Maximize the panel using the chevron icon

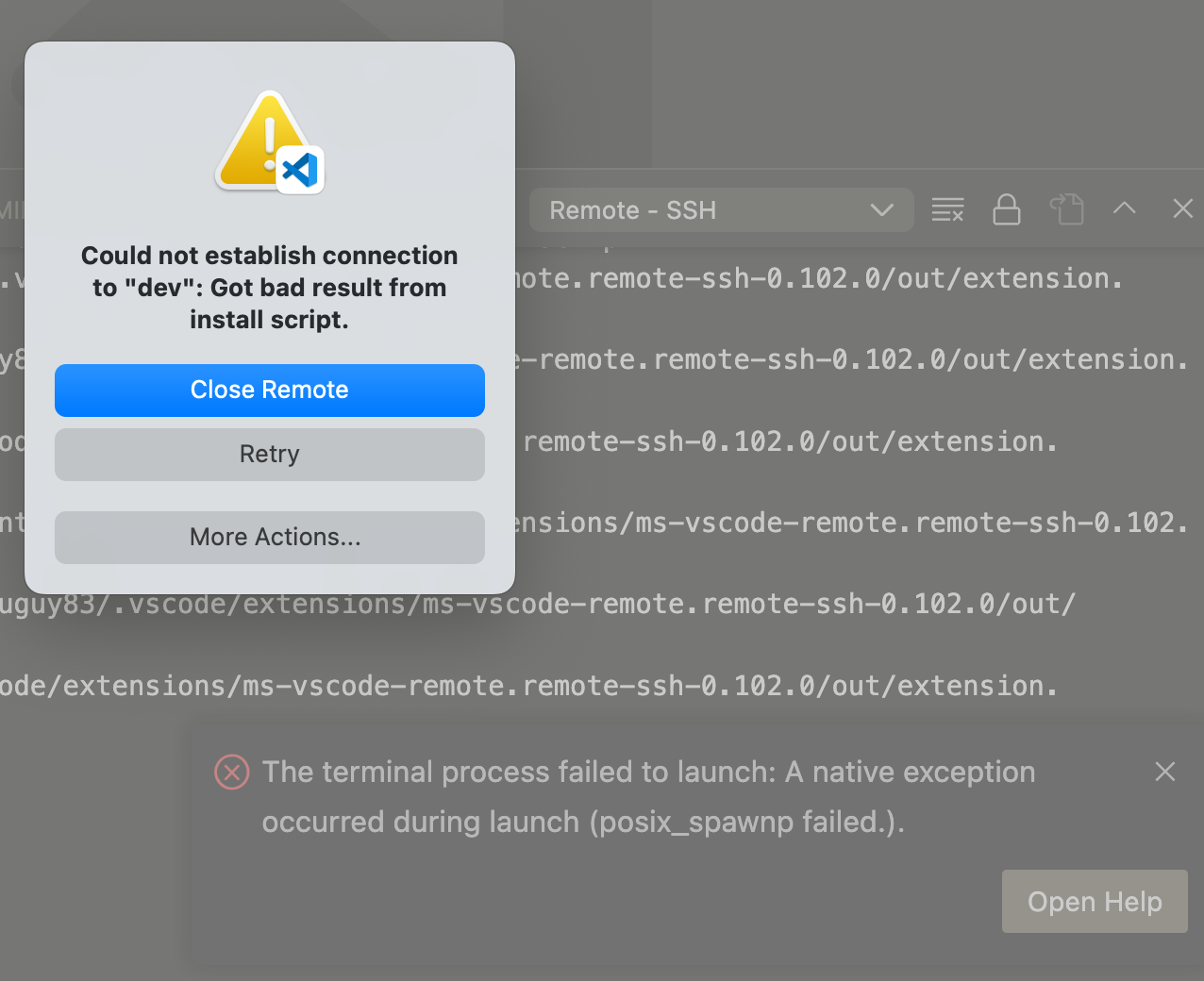click(x=1124, y=208)
